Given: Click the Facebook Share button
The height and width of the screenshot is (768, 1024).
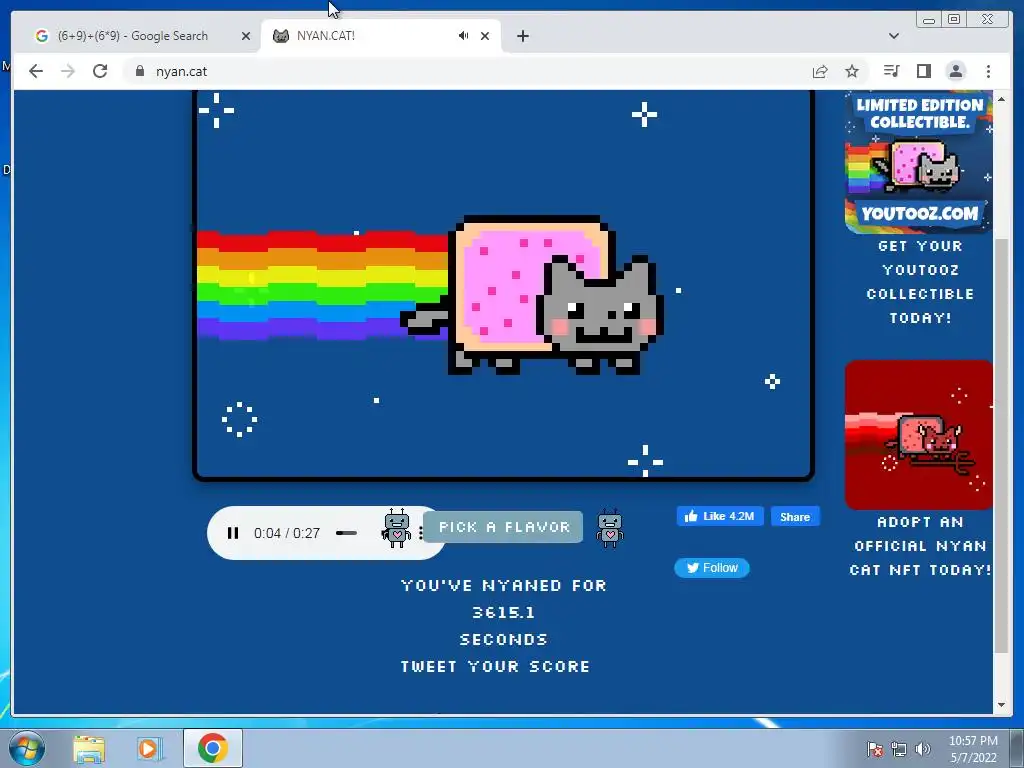Looking at the screenshot, I should pos(795,517).
